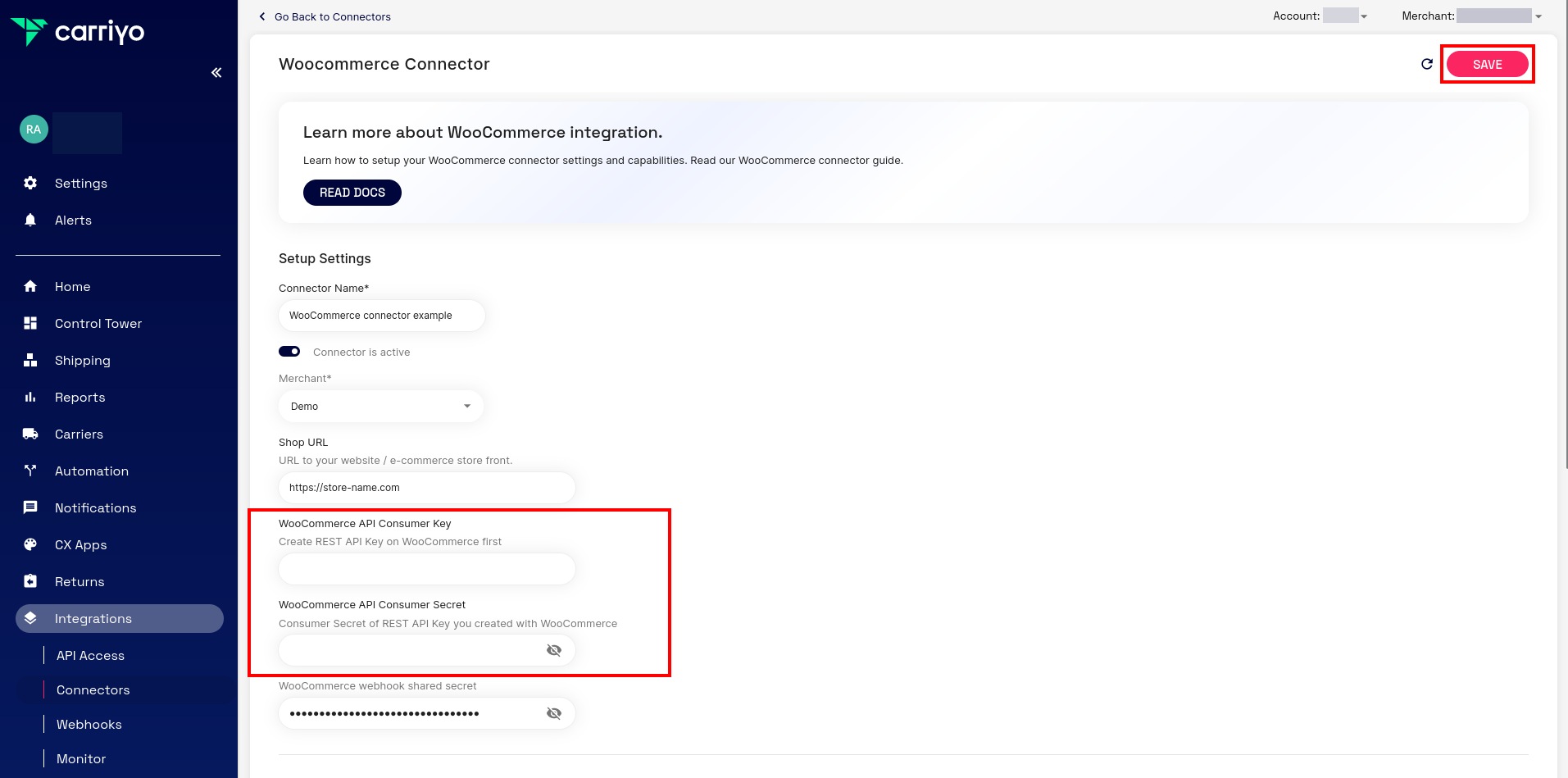Open Settings in the sidebar

pyautogui.click(x=81, y=183)
